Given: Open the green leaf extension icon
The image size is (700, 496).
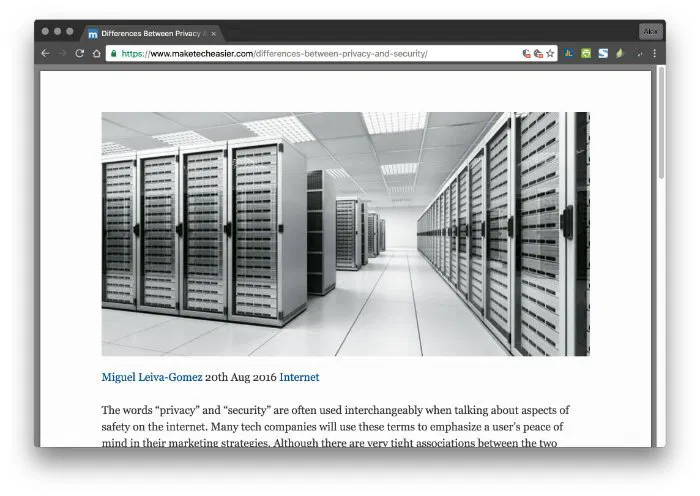Looking at the screenshot, I should [619, 53].
